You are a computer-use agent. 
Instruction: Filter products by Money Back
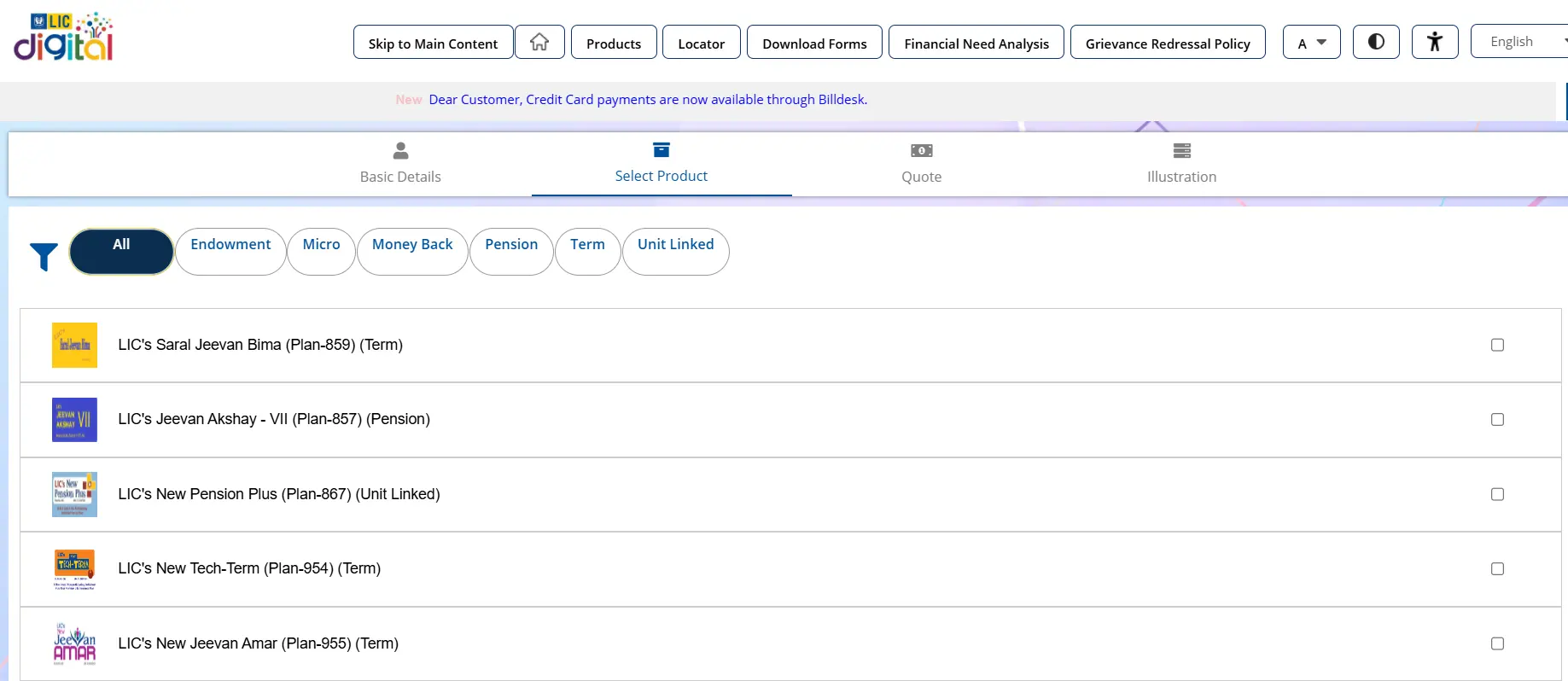[412, 252]
